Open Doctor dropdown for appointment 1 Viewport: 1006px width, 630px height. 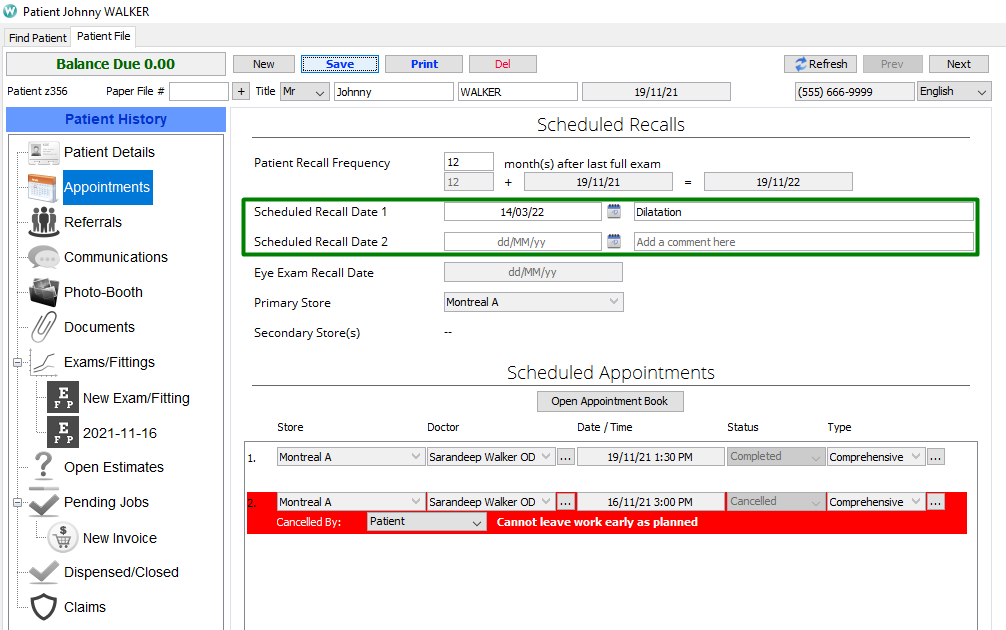[491, 457]
